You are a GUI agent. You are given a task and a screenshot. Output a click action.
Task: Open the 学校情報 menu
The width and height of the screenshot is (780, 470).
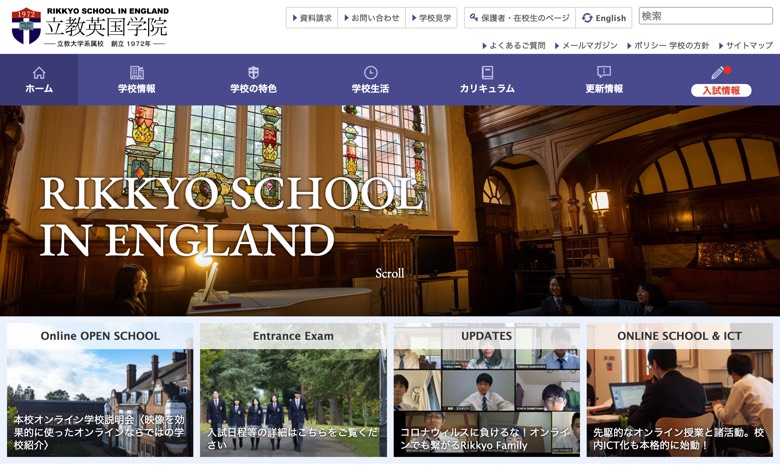pyautogui.click(x=137, y=80)
